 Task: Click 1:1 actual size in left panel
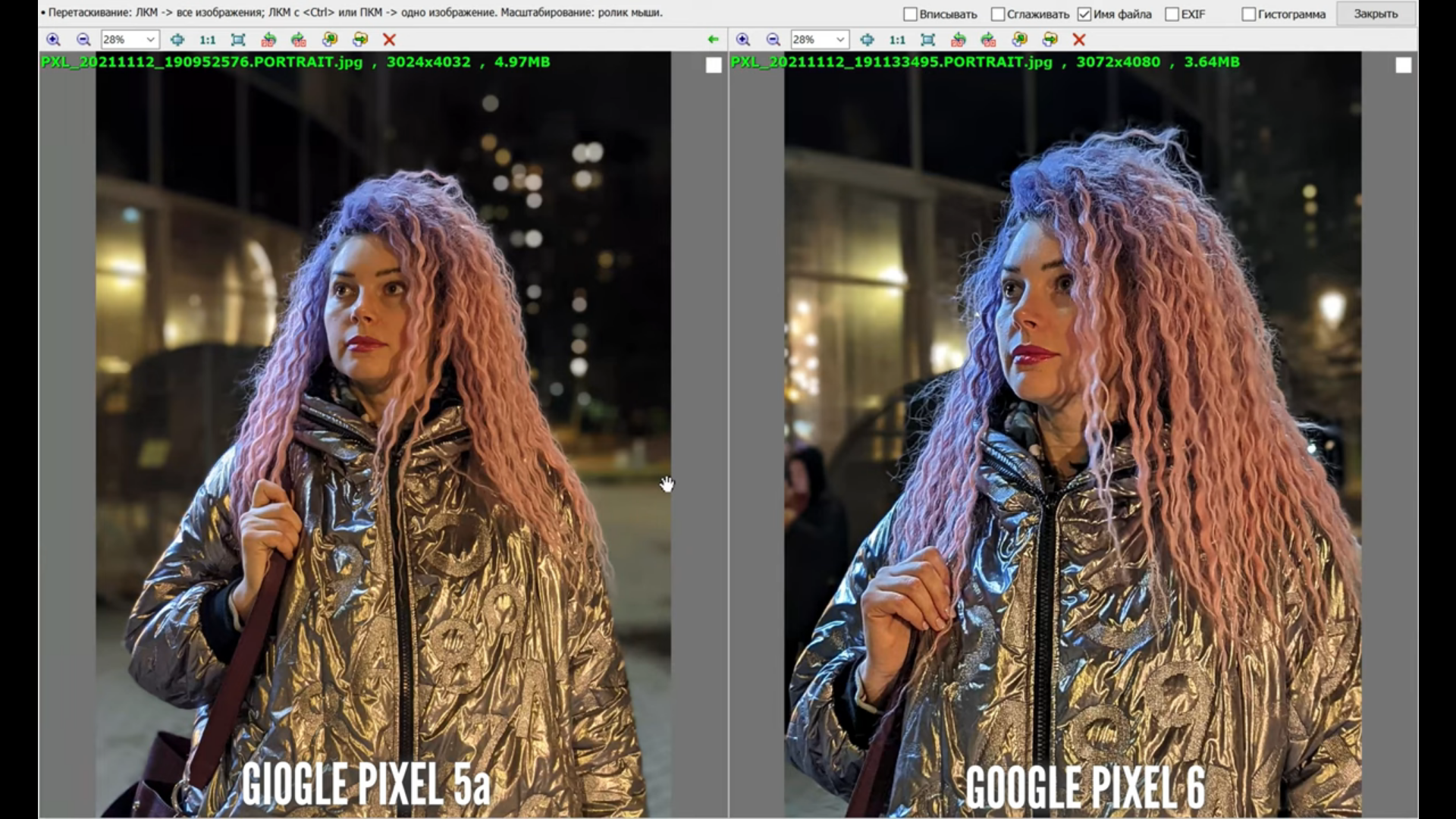pyautogui.click(x=207, y=39)
